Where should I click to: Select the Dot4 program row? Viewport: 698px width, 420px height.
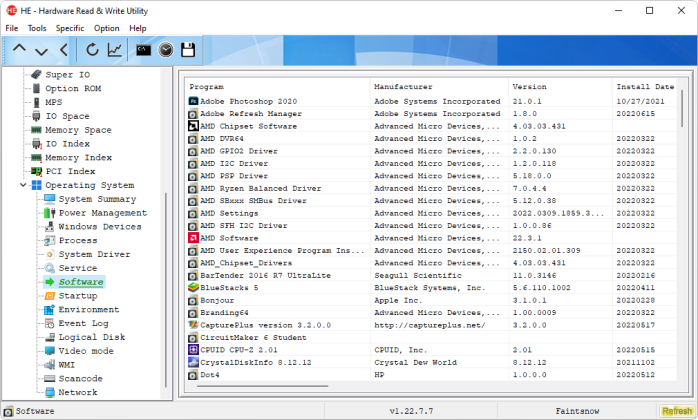tap(431, 375)
